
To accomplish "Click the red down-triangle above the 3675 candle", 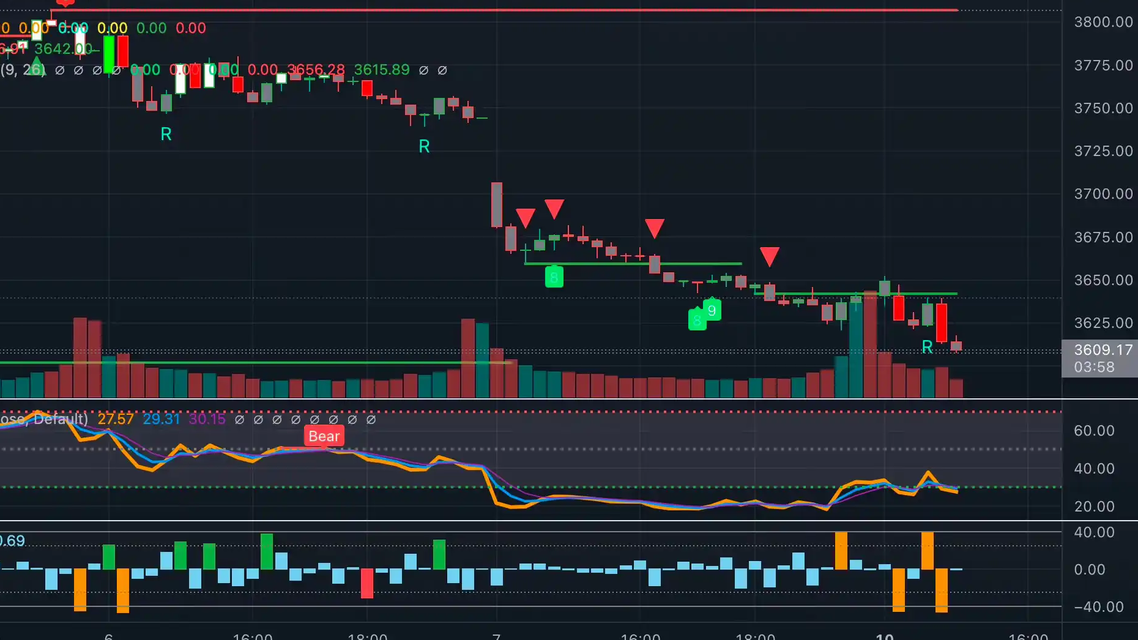I will coord(554,209).
